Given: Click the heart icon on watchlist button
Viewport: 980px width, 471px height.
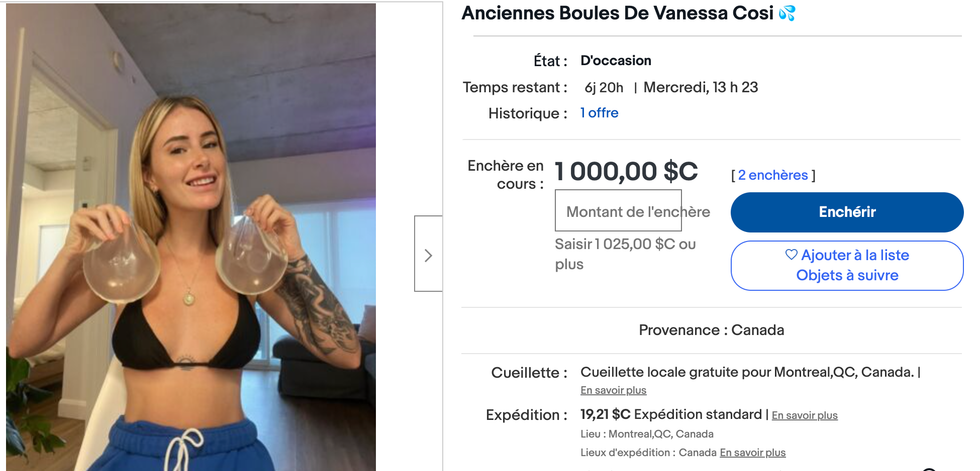Looking at the screenshot, I should pos(791,255).
